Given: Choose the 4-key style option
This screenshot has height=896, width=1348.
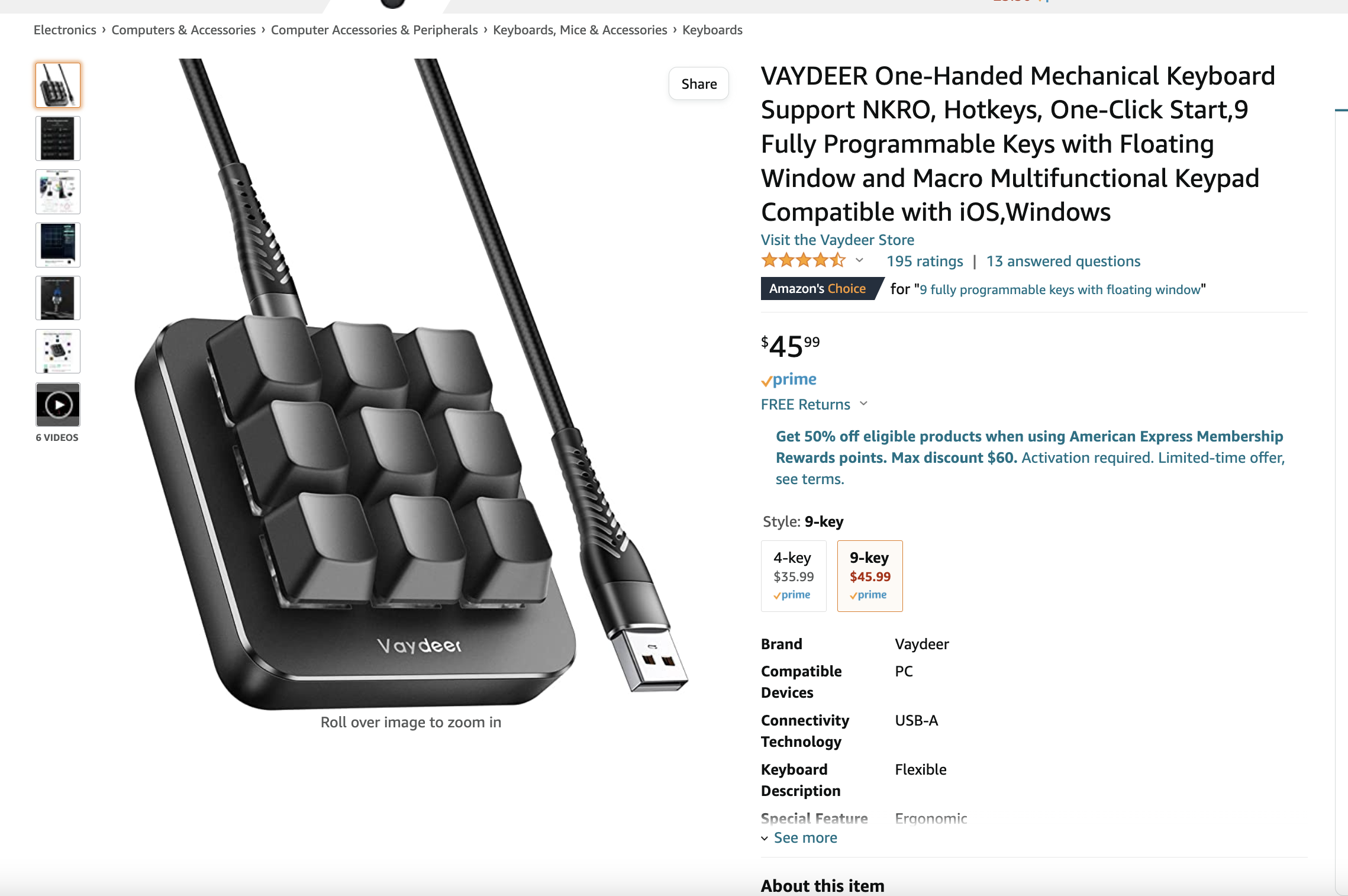Looking at the screenshot, I should (x=794, y=576).
